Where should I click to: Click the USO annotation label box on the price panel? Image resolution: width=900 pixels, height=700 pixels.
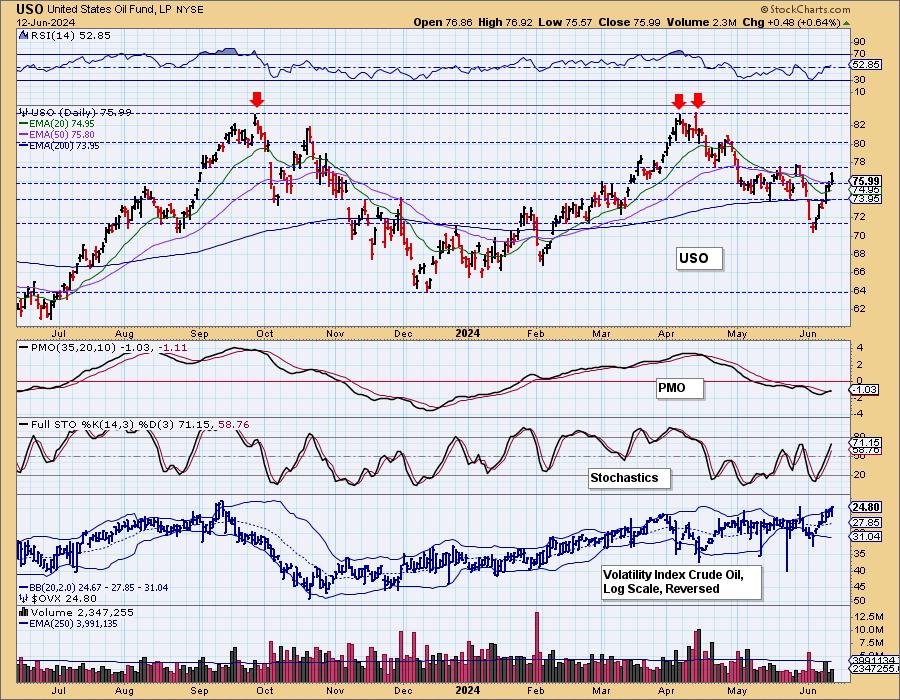point(699,258)
